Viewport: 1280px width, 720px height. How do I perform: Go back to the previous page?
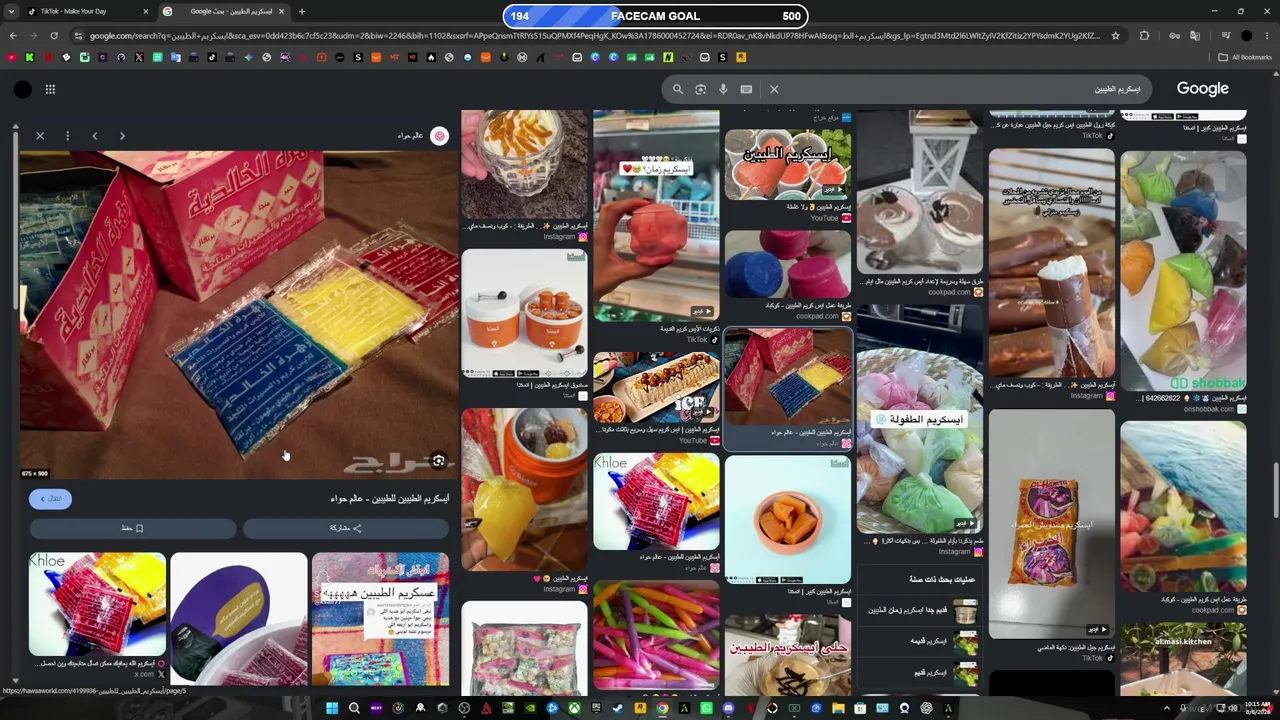coord(13,35)
